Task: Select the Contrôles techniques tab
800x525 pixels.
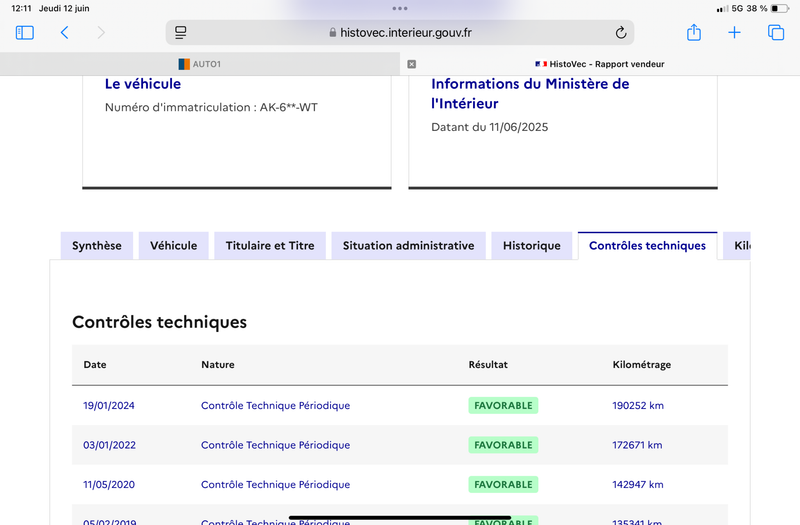Action: click(647, 246)
